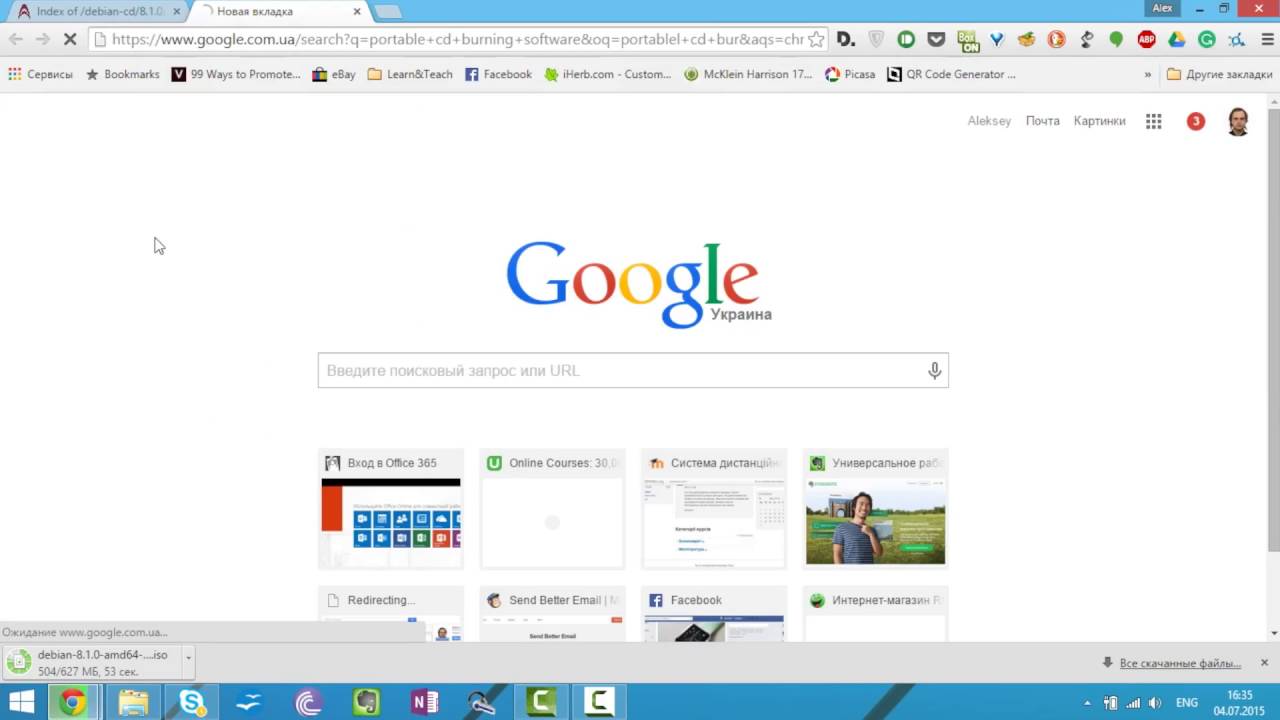Open the iHerb.com bookmark
The width and height of the screenshot is (1280, 720).
[608, 74]
